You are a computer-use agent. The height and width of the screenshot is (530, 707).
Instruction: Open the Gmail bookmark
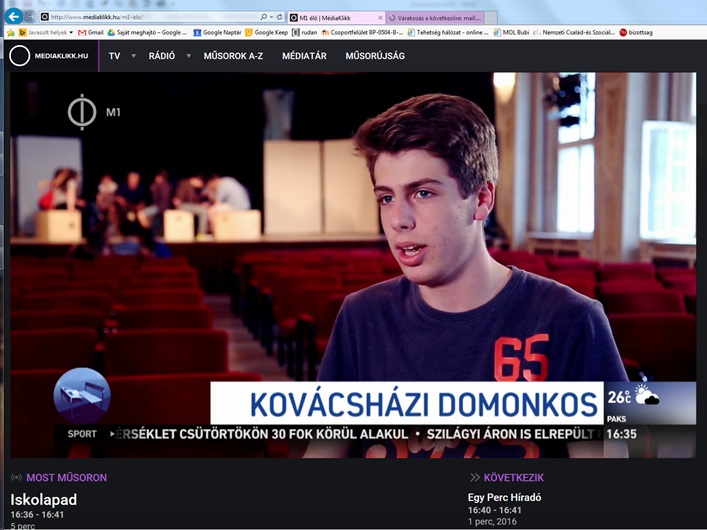click(x=91, y=32)
